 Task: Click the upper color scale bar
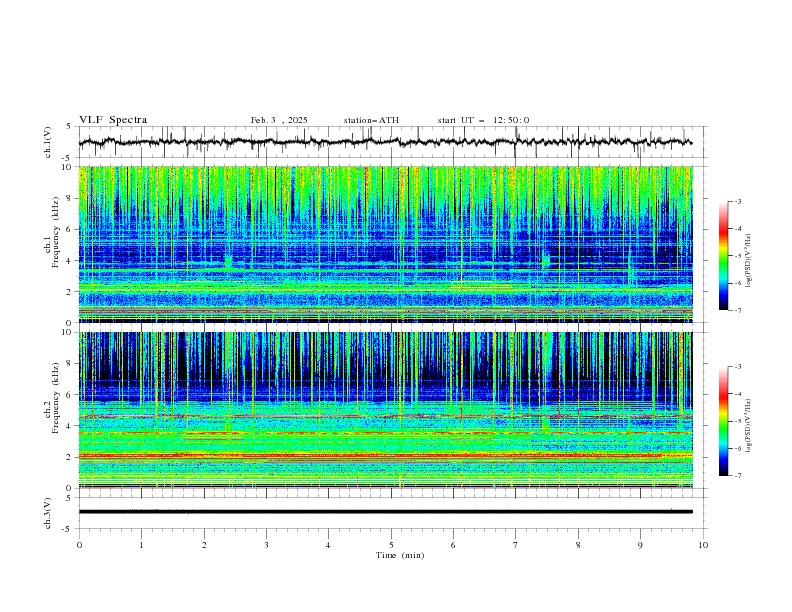click(723, 256)
